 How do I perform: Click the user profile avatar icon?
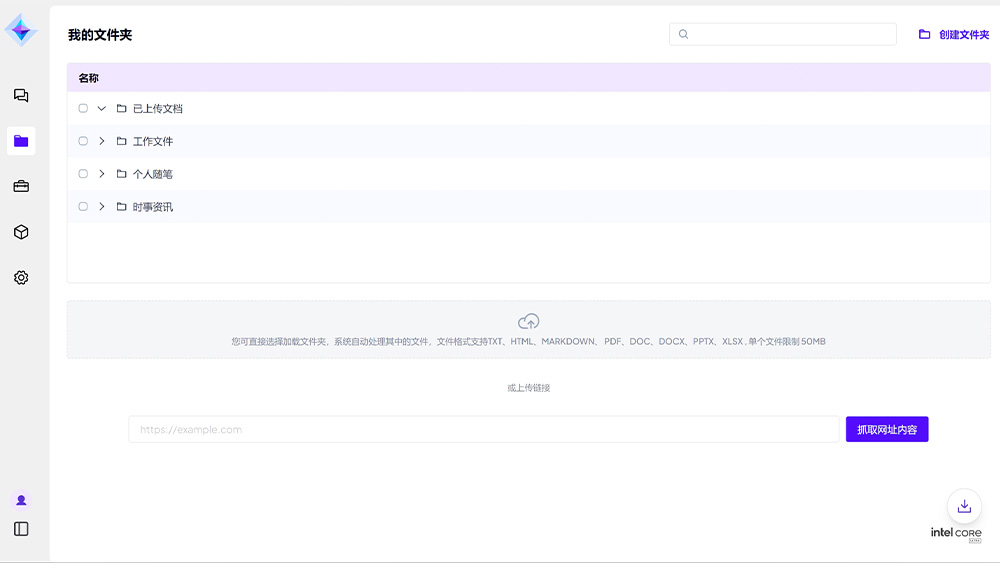[21, 500]
